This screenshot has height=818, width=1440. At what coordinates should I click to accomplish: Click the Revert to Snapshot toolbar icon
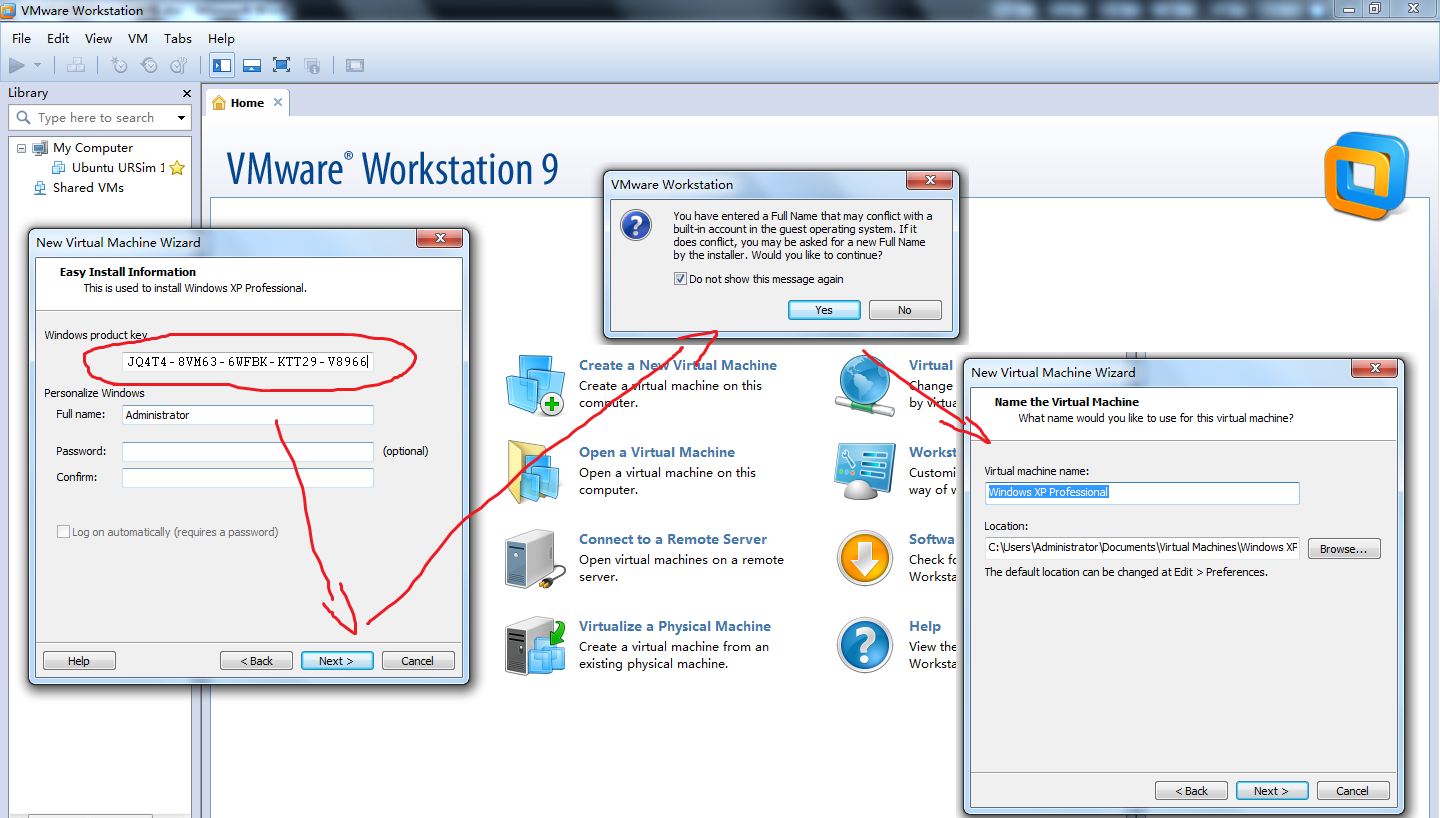[149, 65]
